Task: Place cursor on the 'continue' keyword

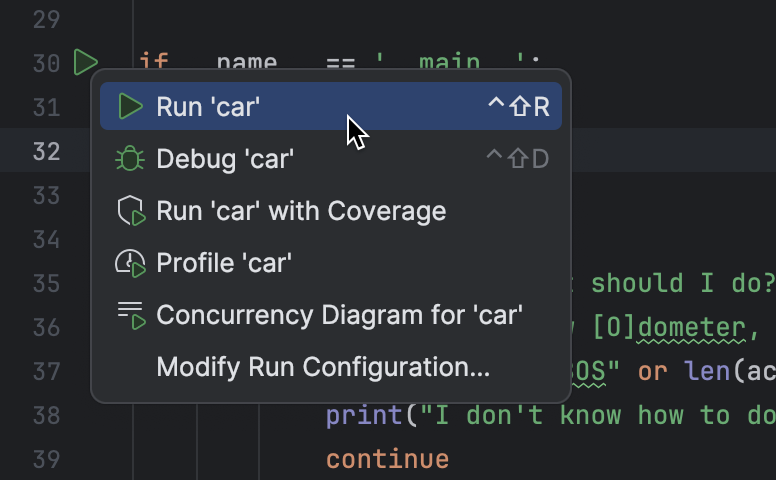Action: tap(387, 460)
